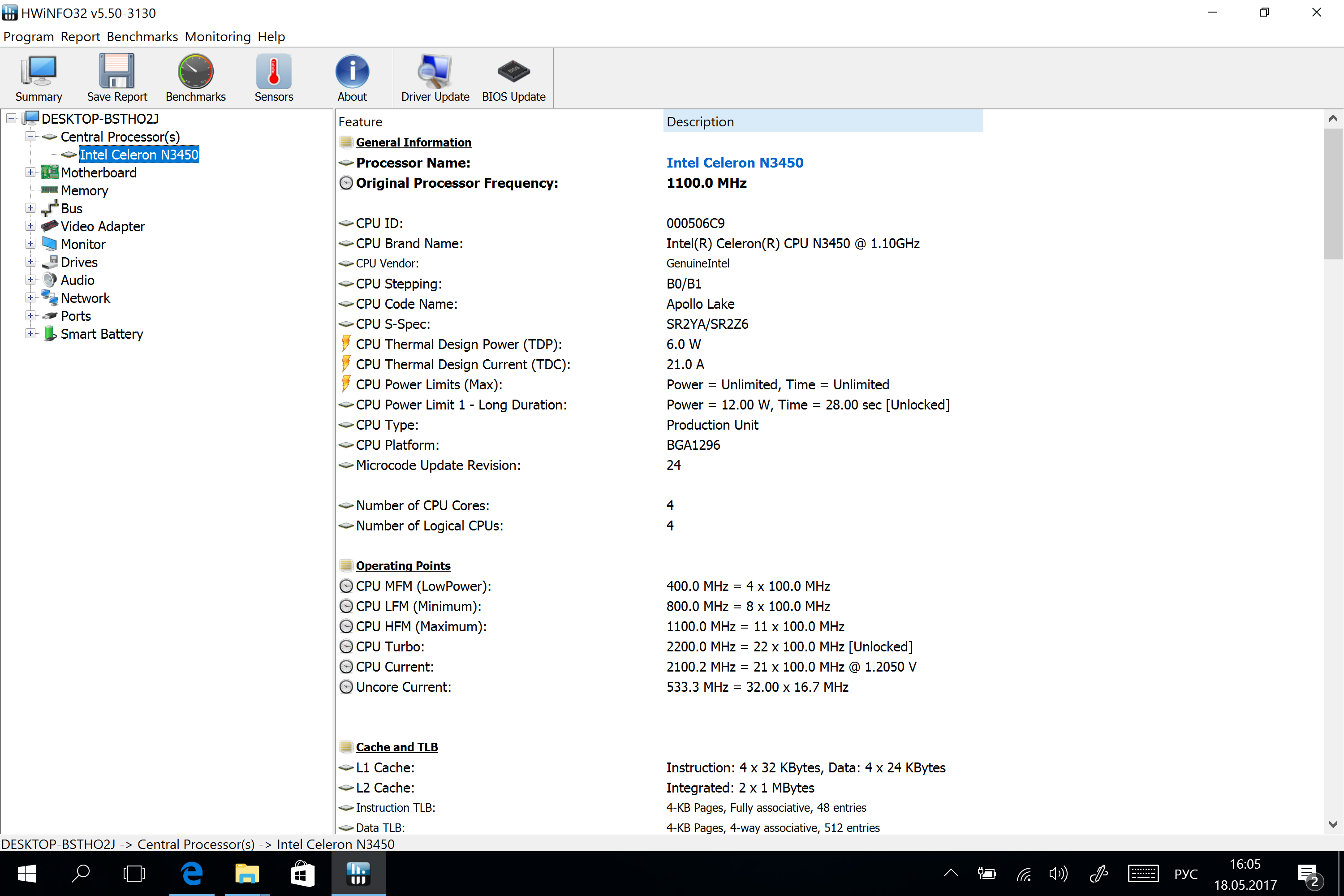Expand the Motherboard node
The image size is (1344, 896).
tap(30, 172)
